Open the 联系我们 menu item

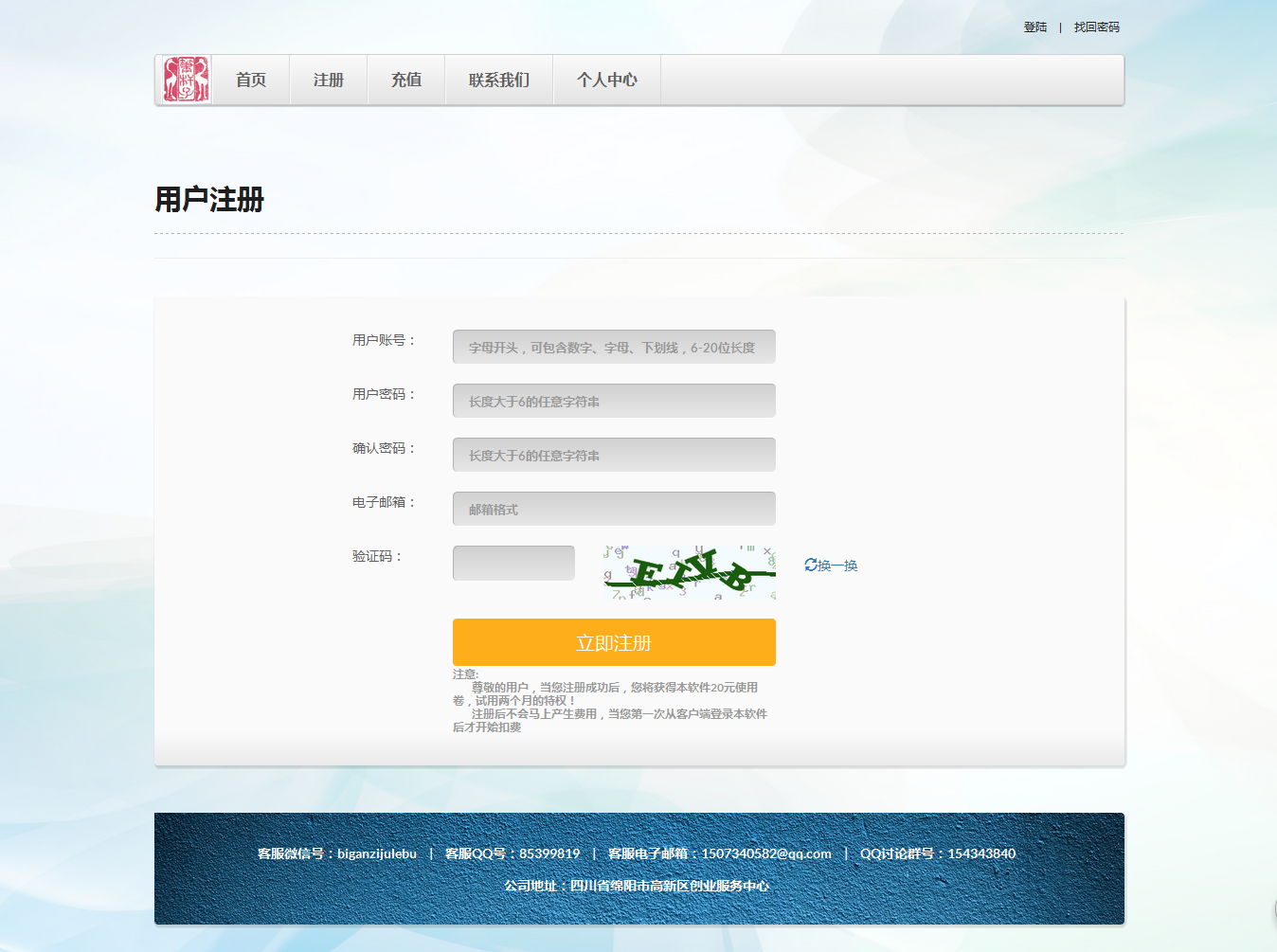(x=499, y=81)
